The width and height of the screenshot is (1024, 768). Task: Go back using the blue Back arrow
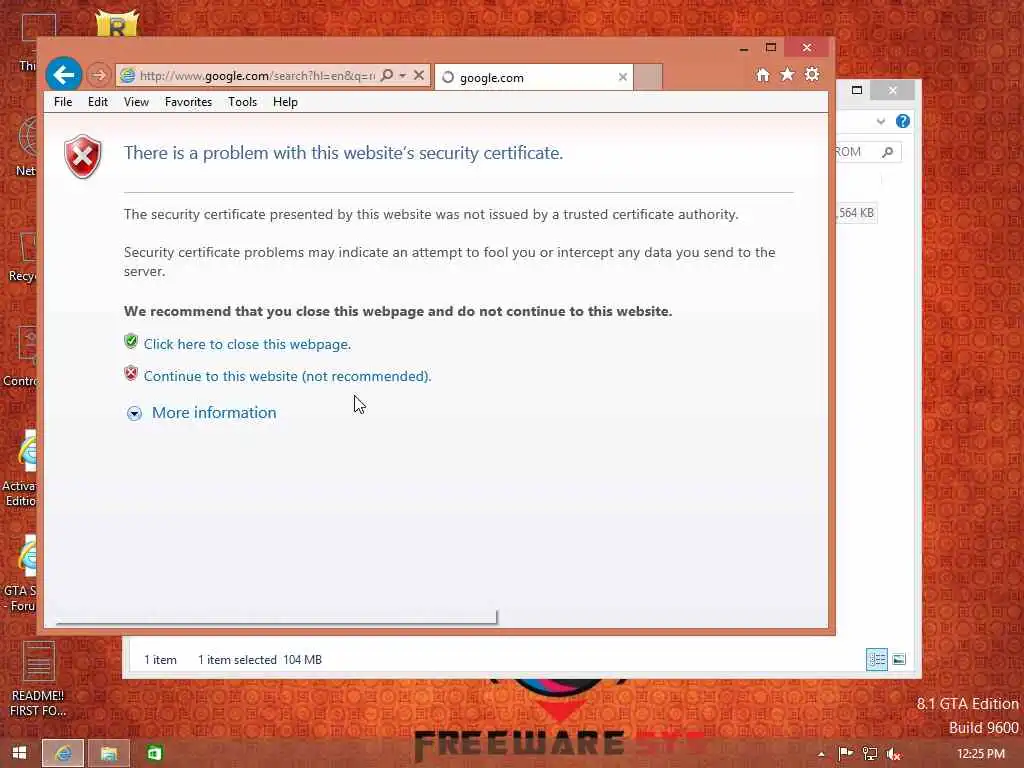(63, 74)
